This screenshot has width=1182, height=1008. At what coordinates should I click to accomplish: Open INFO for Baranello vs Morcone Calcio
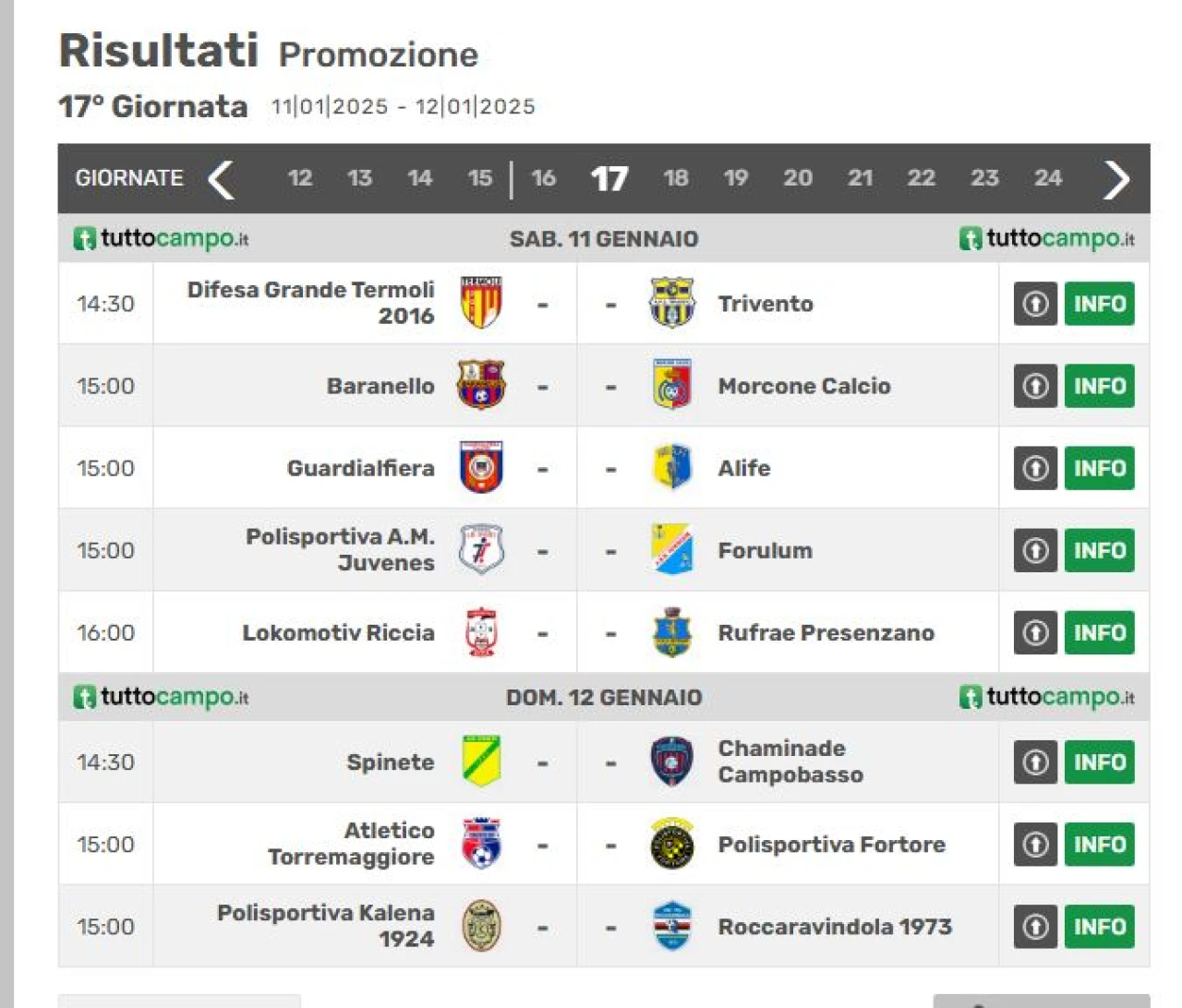pyautogui.click(x=1099, y=386)
